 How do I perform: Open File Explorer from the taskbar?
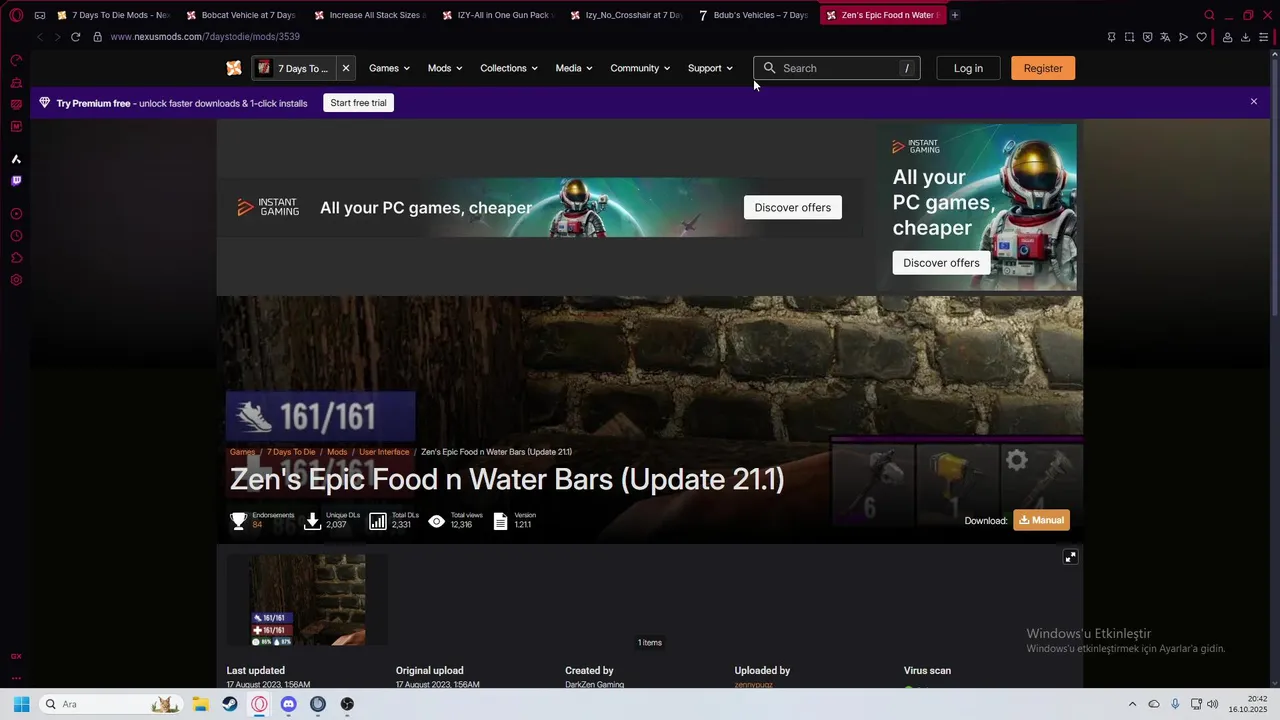click(200, 704)
